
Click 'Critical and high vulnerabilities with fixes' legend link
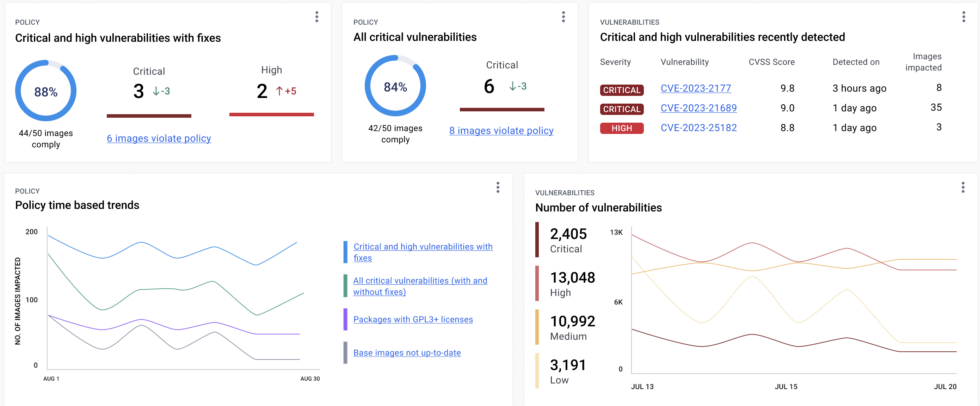[x=423, y=252]
